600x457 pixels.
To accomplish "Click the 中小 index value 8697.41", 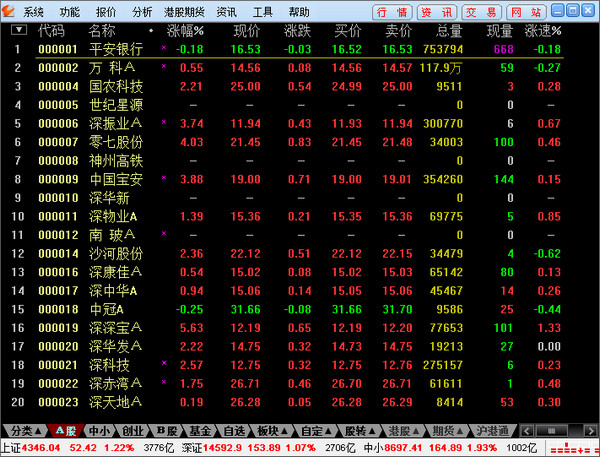I will tap(403, 447).
